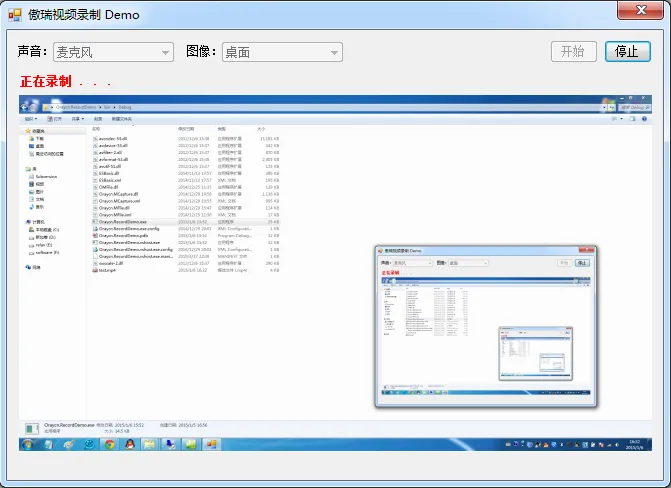Click the 停止 button to stop recording
This screenshot has height=488, width=671.
click(627, 52)
